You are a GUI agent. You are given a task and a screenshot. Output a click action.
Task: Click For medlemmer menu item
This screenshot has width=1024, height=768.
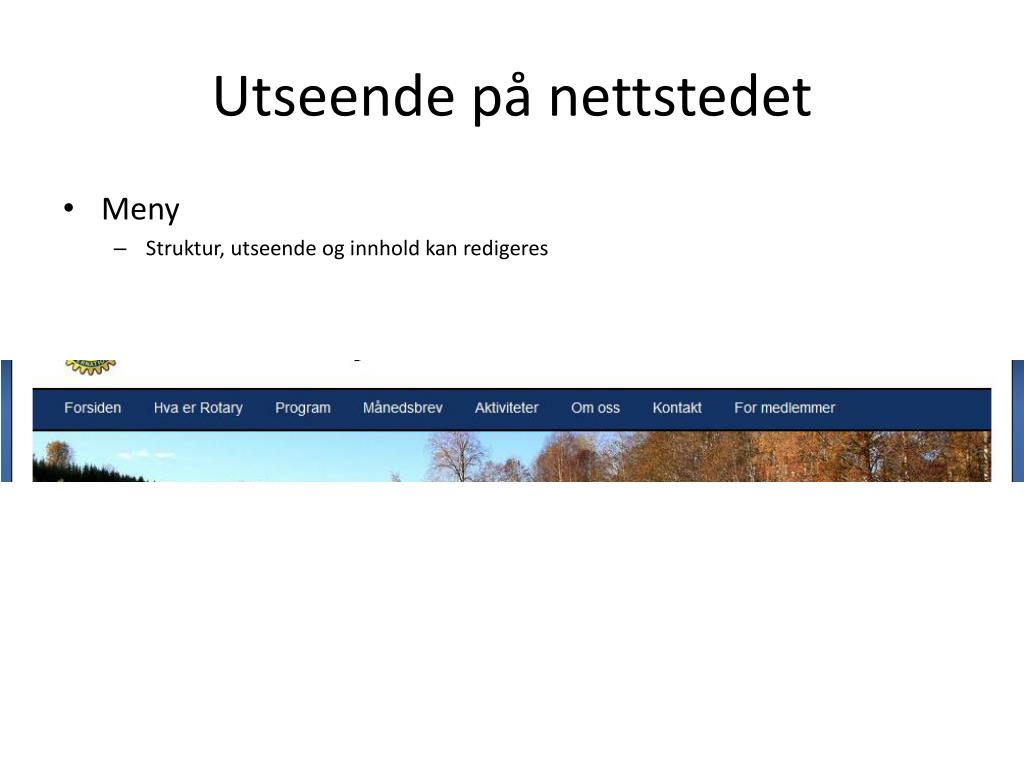point(785,408)
